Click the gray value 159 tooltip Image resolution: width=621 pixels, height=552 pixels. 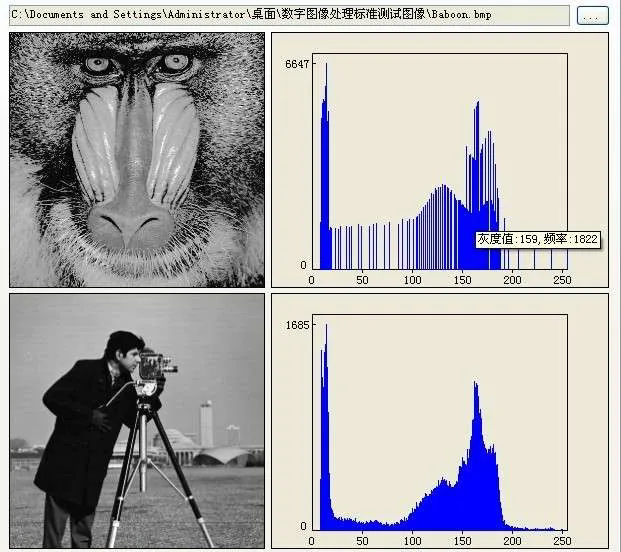coord(537,239)
